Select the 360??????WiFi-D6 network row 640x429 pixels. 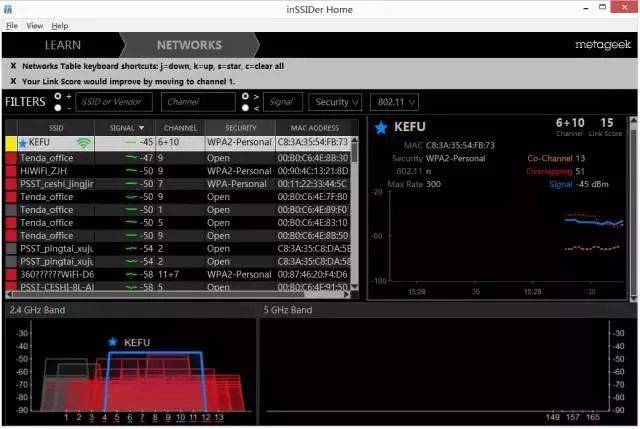(x=178, y=274)
